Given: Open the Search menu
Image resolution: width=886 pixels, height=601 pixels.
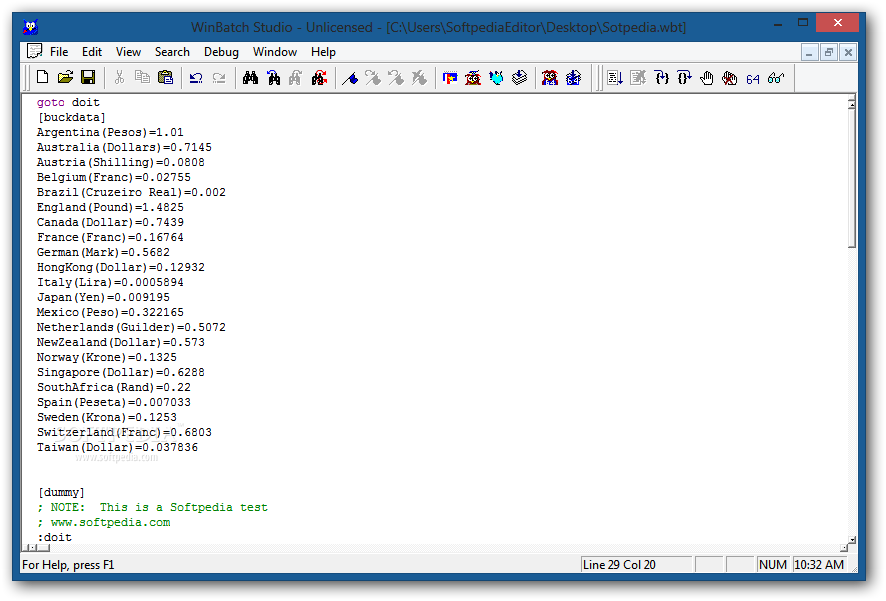Looking at the screenshot, I should click(172, 52).
